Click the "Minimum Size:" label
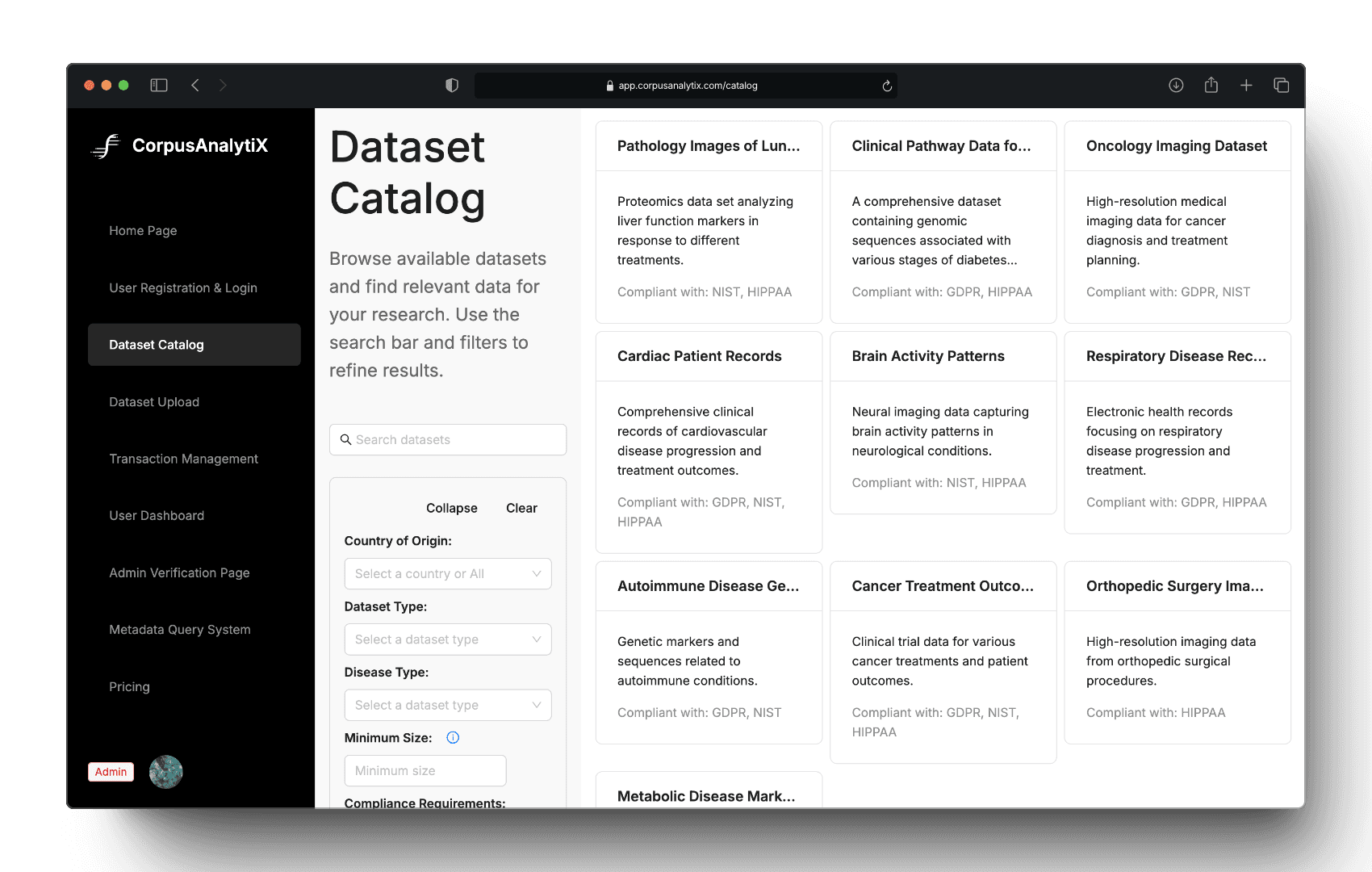The image size is (1372, 872). coord(388,738)
